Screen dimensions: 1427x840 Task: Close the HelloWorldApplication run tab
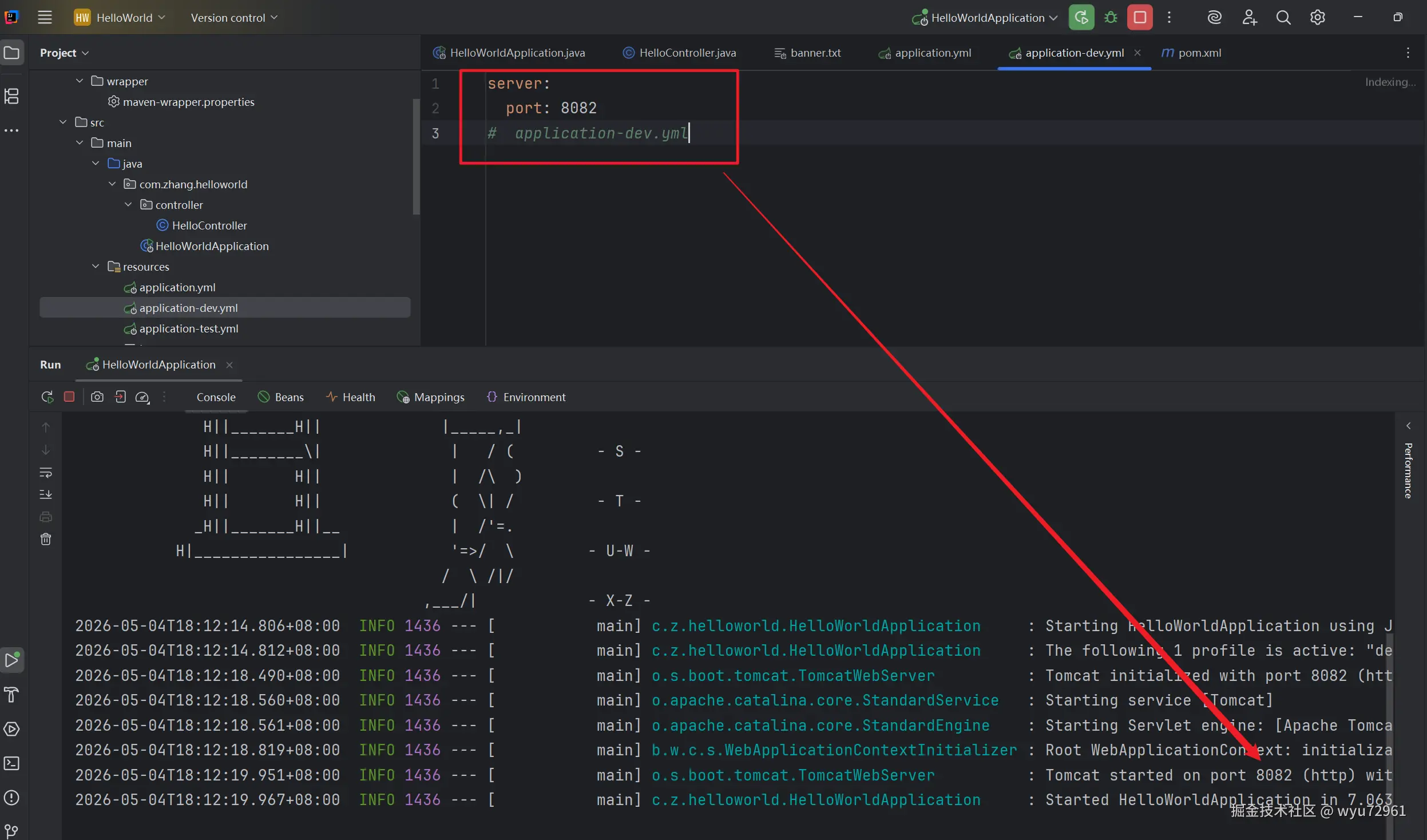[229, 365]
